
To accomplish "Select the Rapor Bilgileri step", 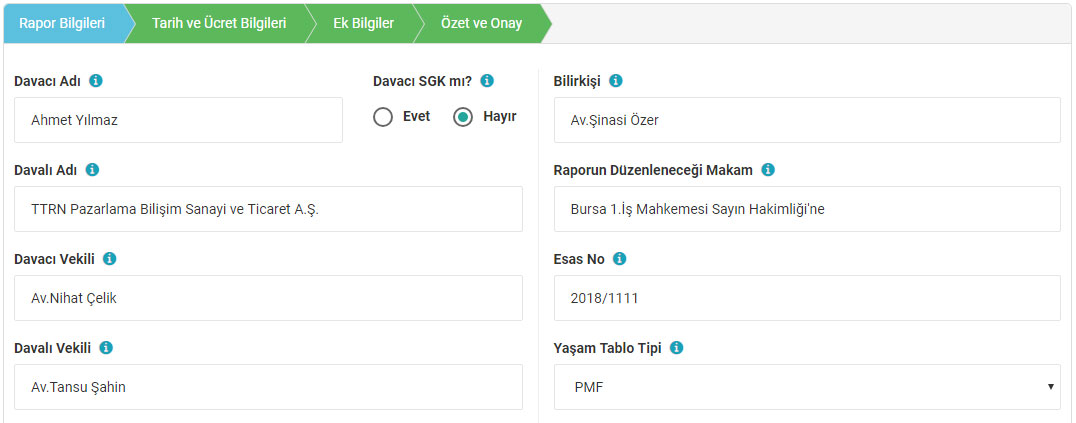I will [x=62, y=23].
